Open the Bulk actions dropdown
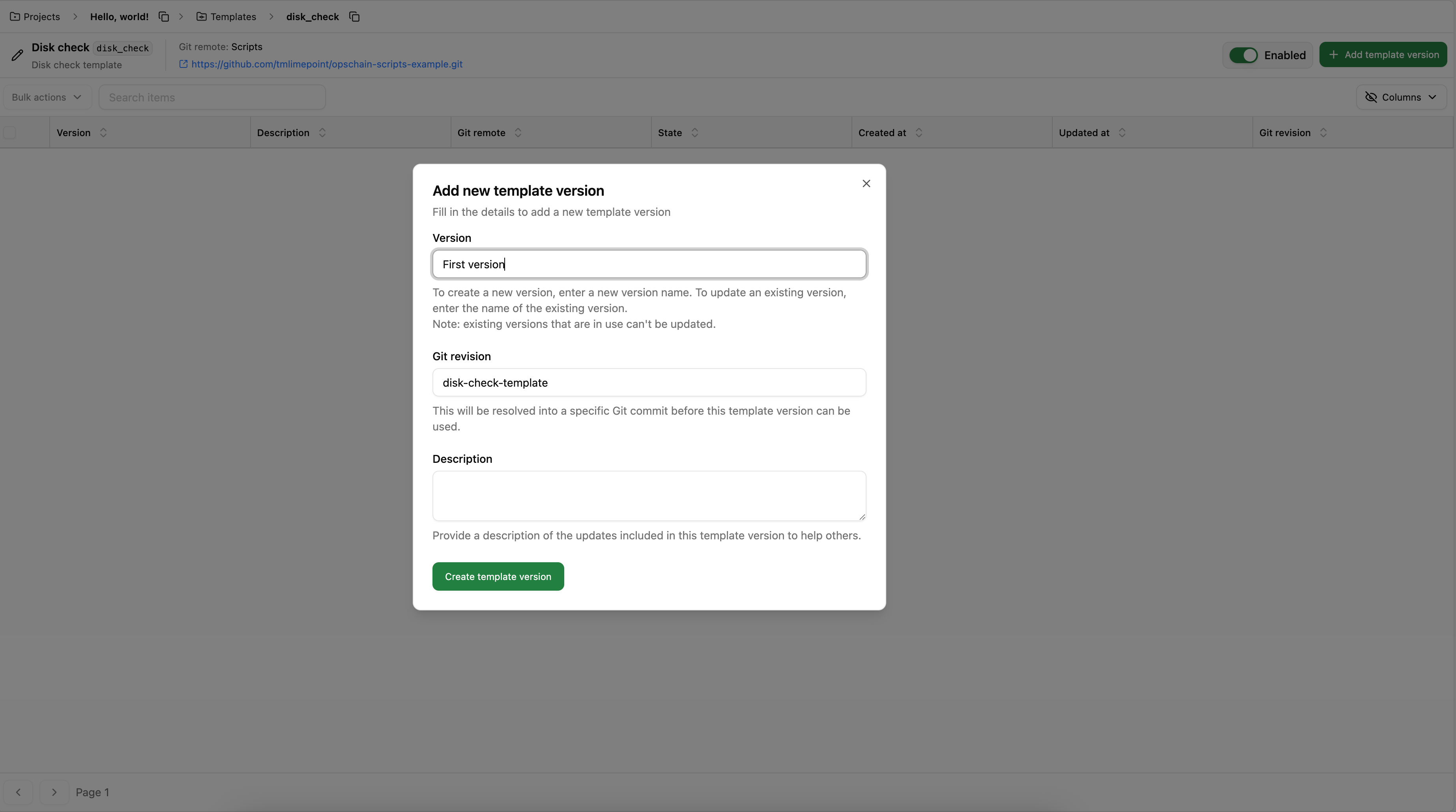Image resolution: width=1456 pixels, height=812 pixels. 46,97
